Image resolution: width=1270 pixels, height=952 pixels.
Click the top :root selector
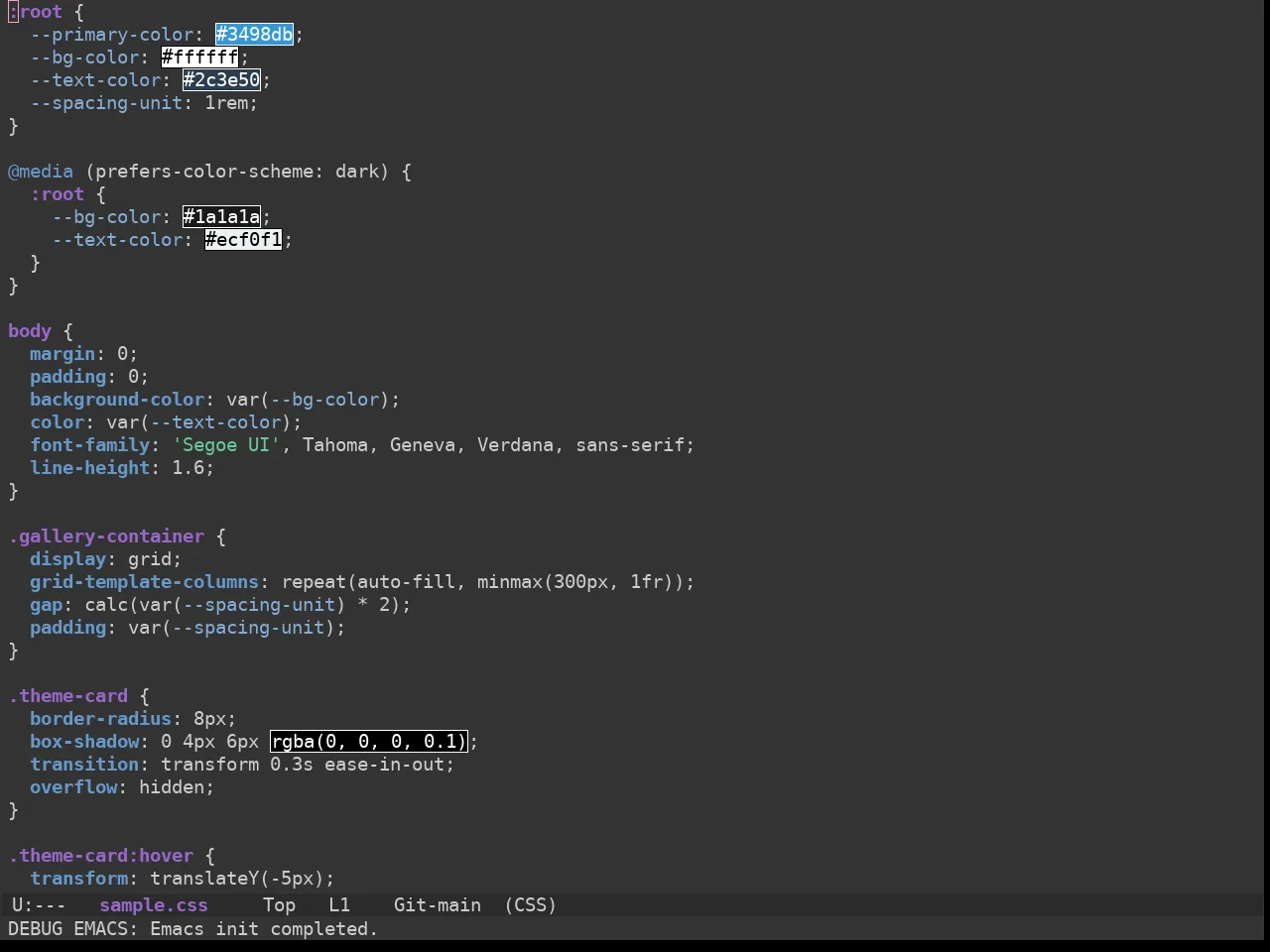pyautogui.click(x=36, y=12)
